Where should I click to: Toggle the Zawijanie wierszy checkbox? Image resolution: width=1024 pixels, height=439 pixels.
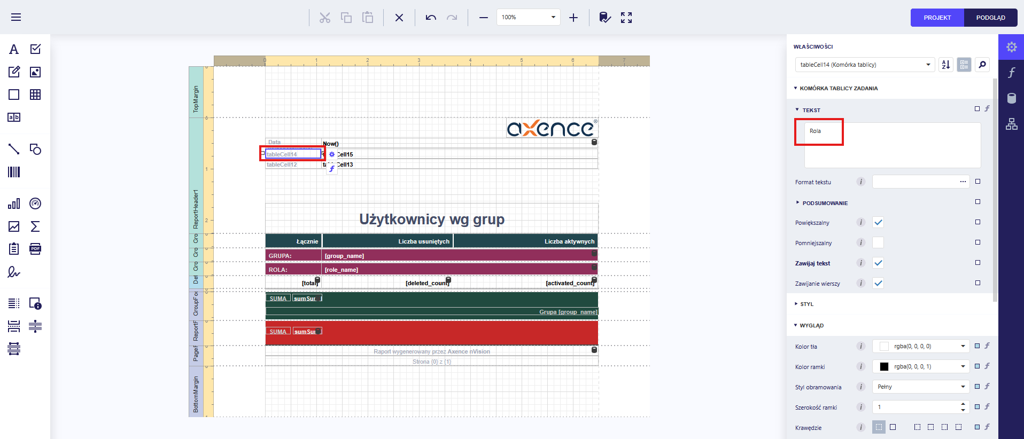point(878,283)
